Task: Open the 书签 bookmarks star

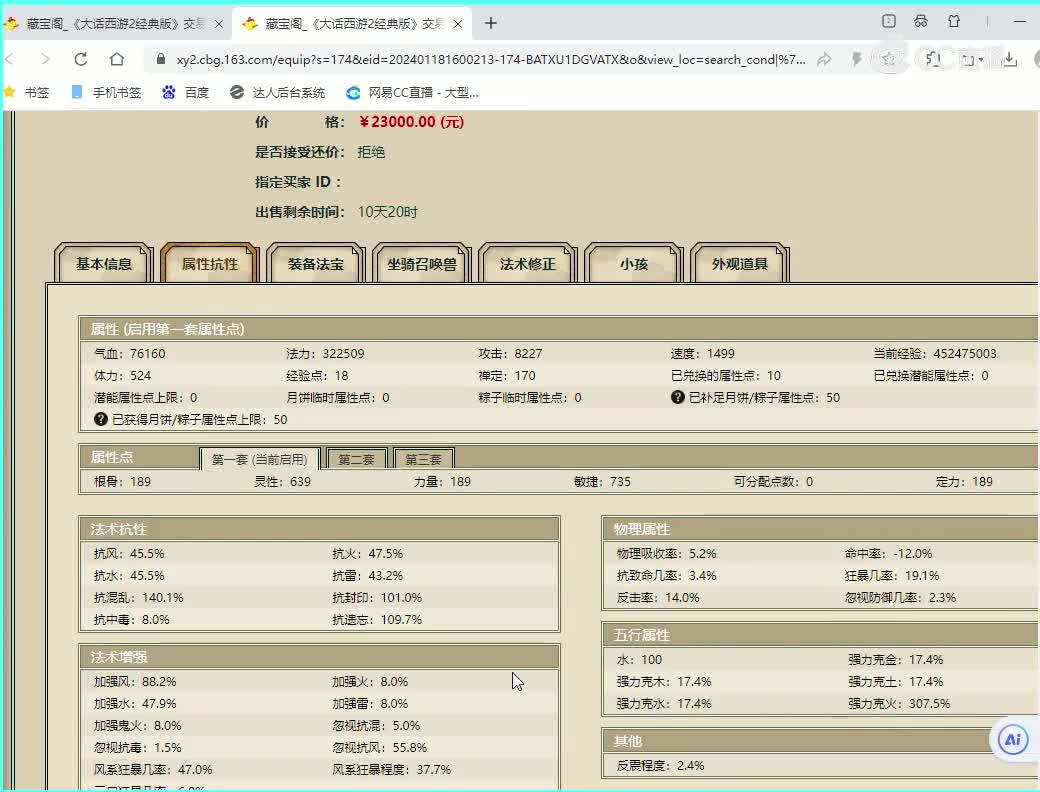Action: (27, 92)
